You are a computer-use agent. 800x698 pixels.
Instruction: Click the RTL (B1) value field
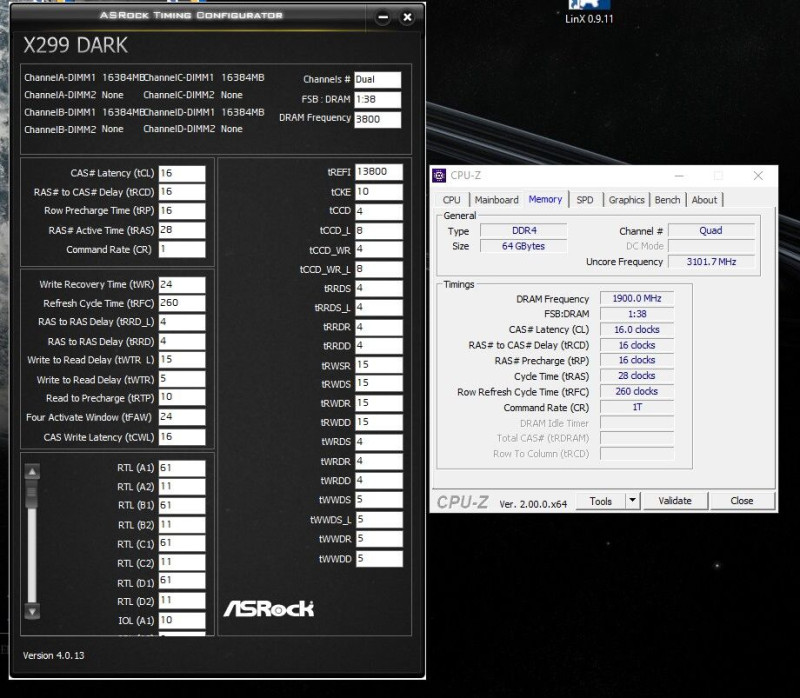tap(182, 506)
